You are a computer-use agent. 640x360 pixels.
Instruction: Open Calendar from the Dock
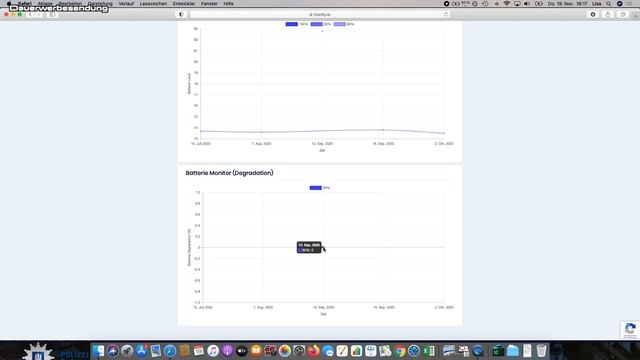click(x=199, y=351)
